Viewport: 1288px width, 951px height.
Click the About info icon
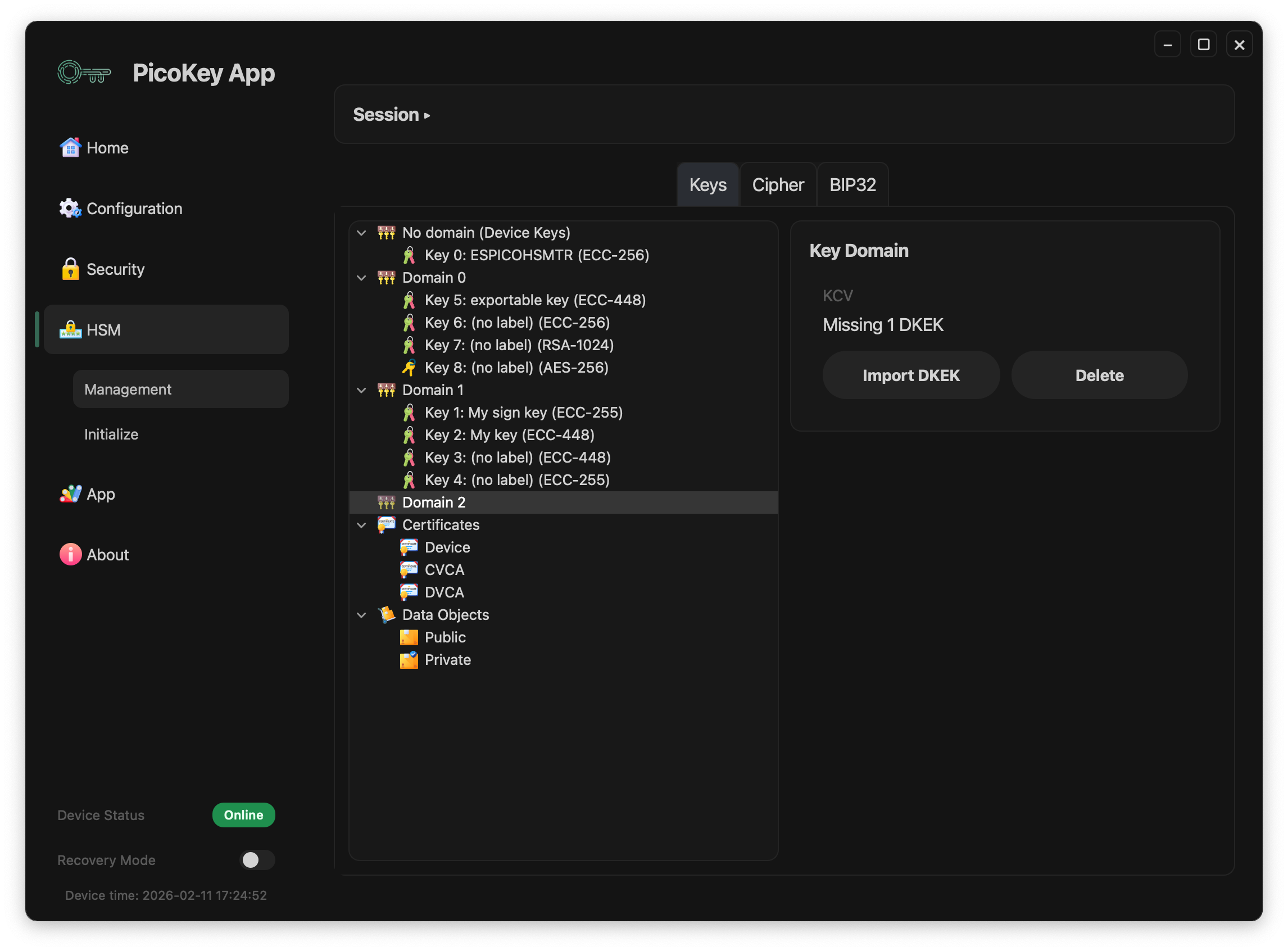[70, 554]
